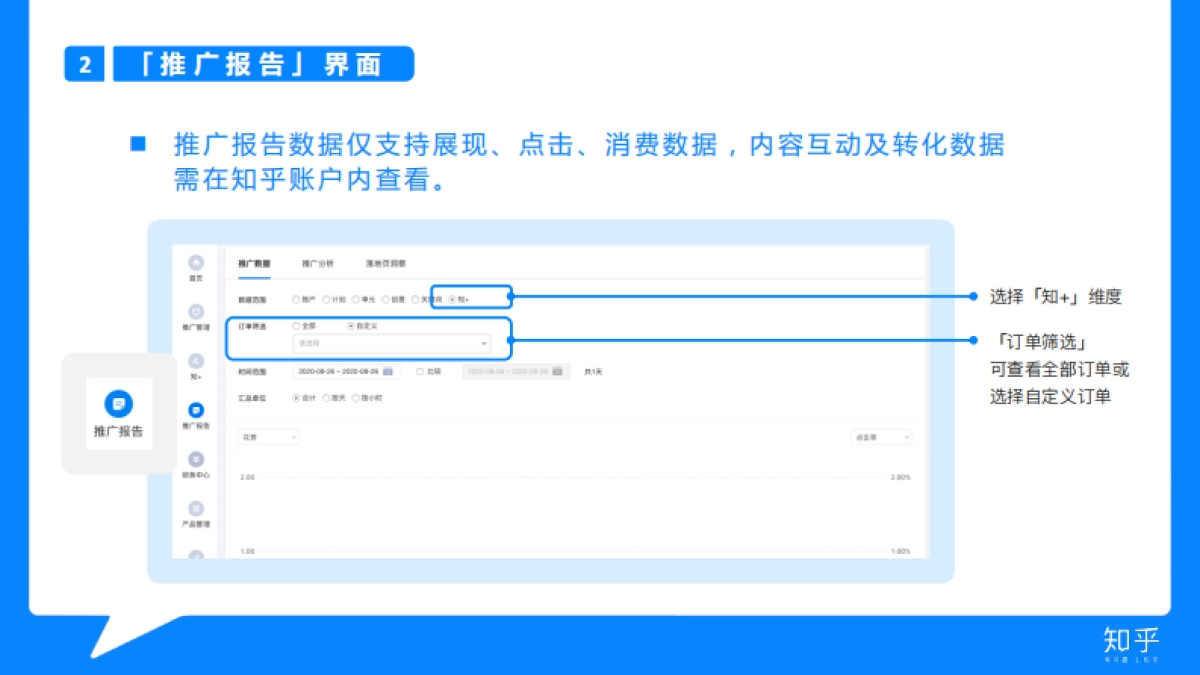The image size is (1200, 675).
Task: Select the 知+ radio button in 数据范围
Action: [454, 299]
